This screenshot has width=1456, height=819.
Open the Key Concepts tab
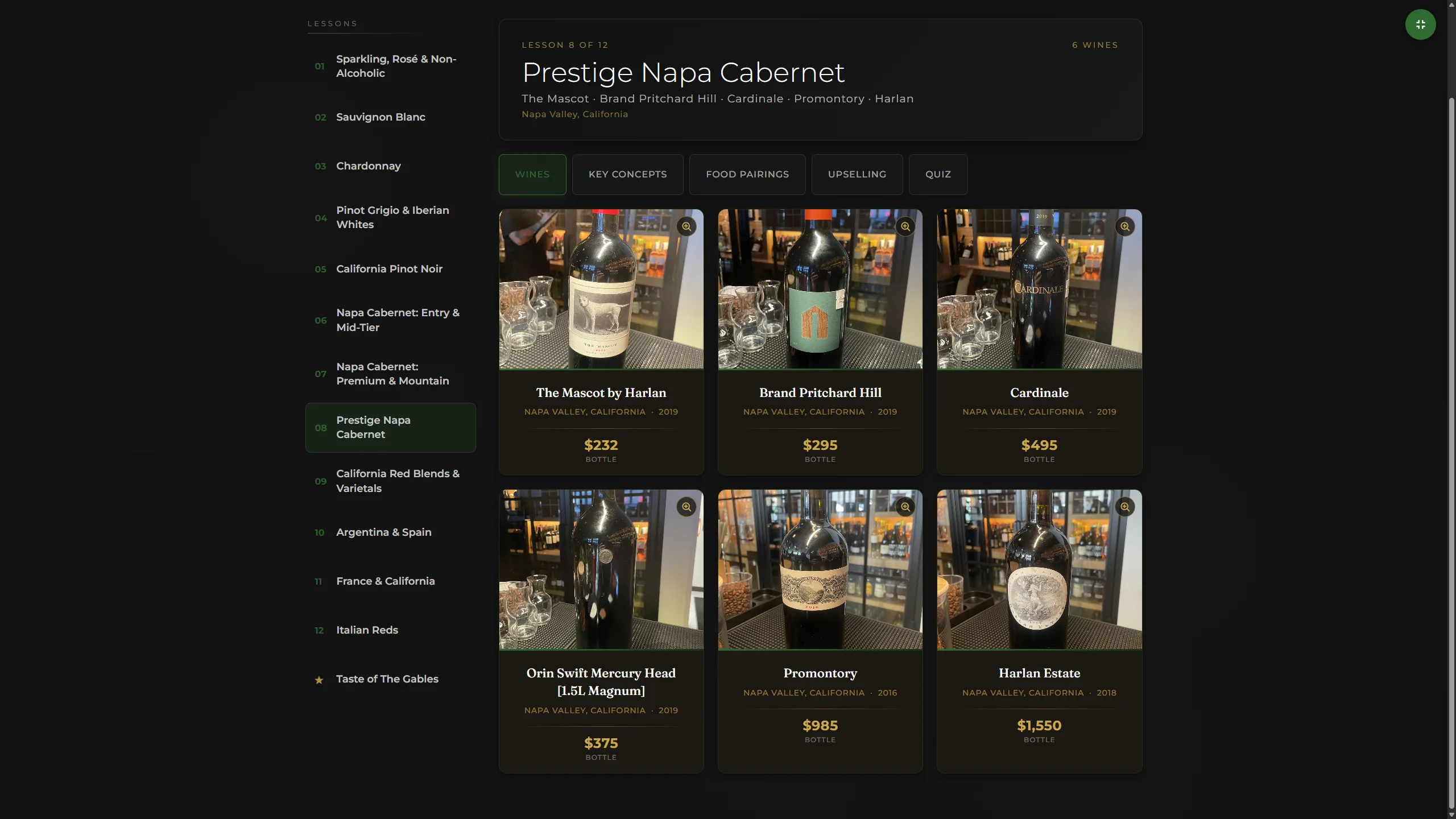coord(628,175)
